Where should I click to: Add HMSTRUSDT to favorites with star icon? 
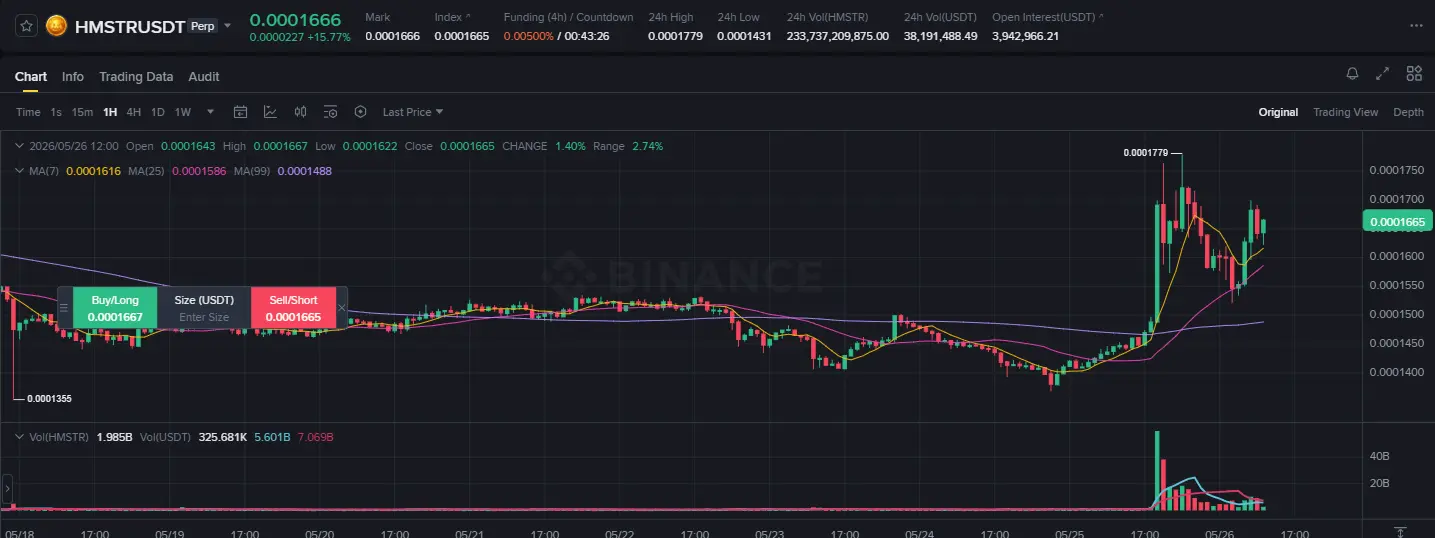27,26
